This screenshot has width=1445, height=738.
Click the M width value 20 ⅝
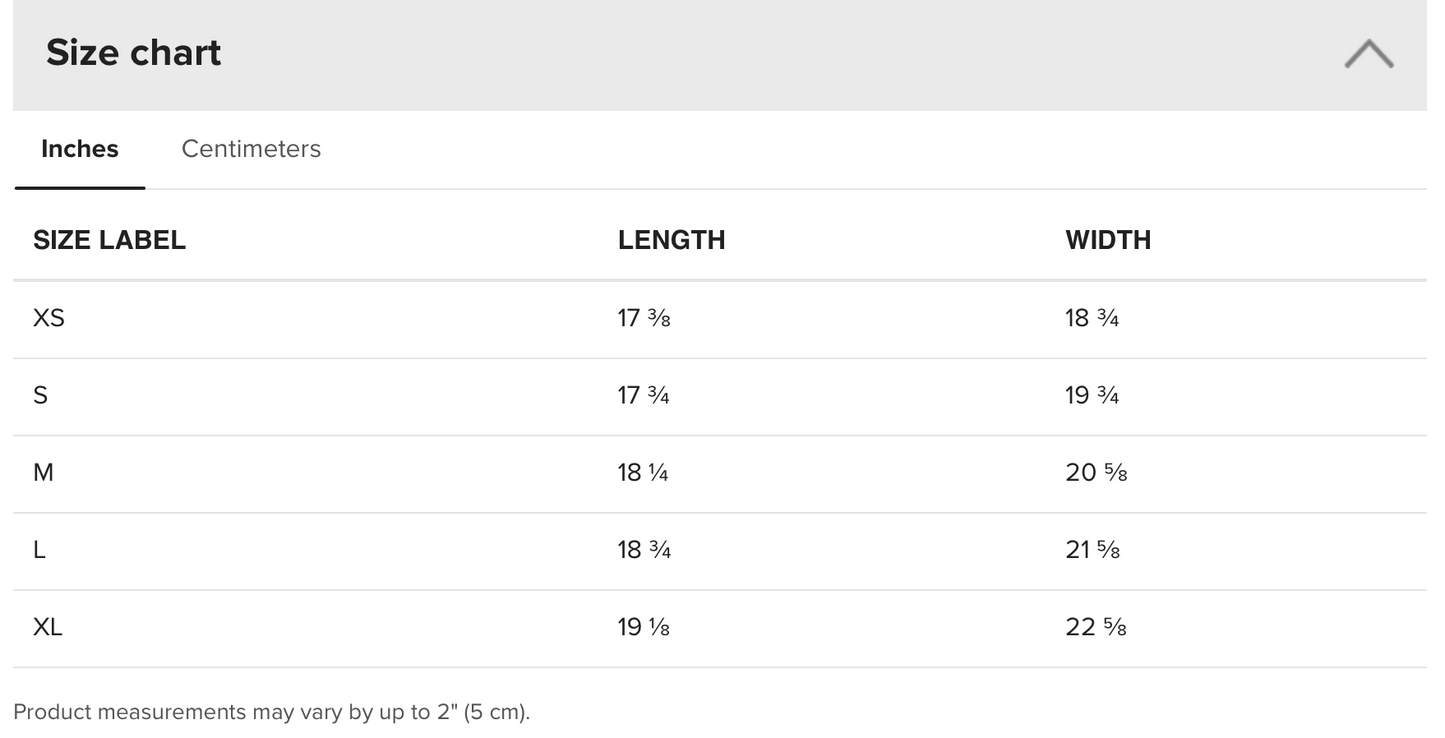pyautogui.click(x=1096, y=472)
